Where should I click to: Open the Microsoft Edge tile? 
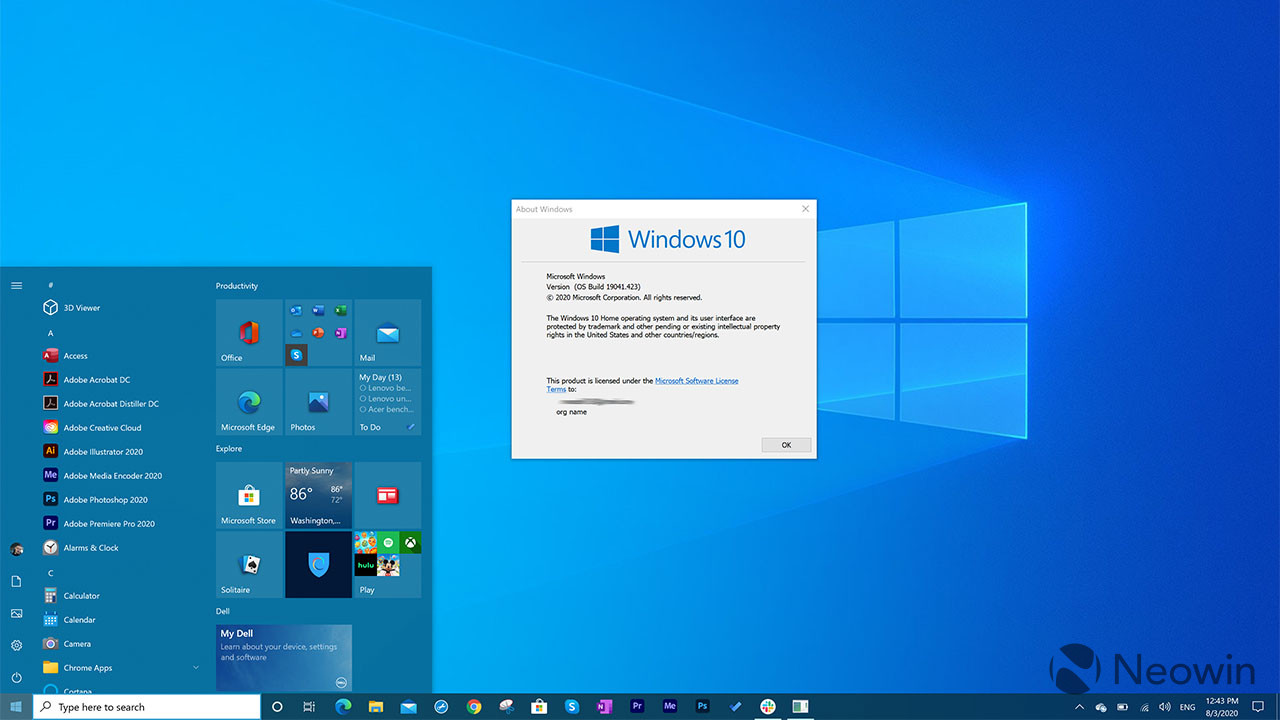249,402
